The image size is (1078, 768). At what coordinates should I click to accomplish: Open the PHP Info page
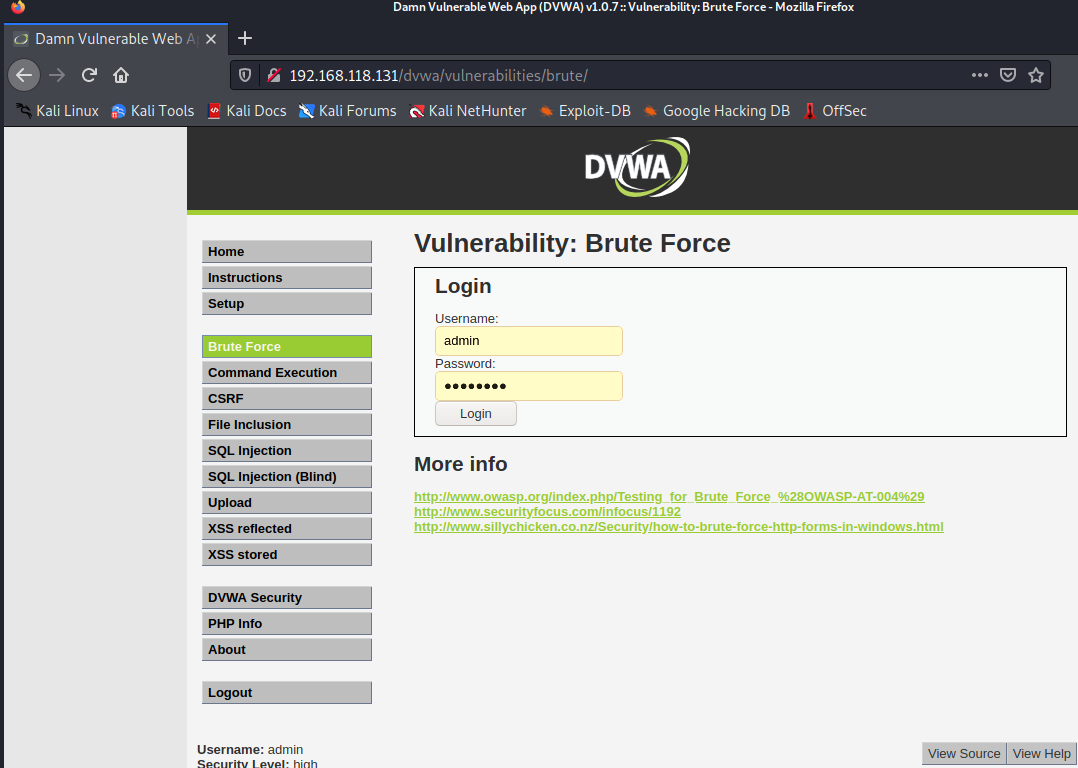[287, 624]
